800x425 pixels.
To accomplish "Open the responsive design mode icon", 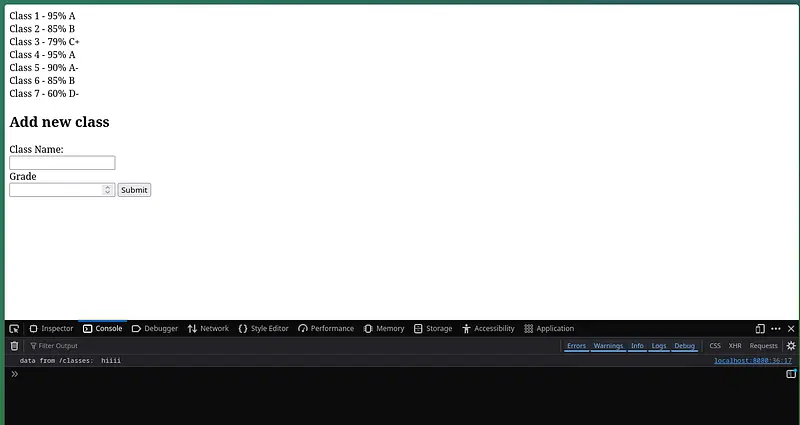I will [760, 328].
